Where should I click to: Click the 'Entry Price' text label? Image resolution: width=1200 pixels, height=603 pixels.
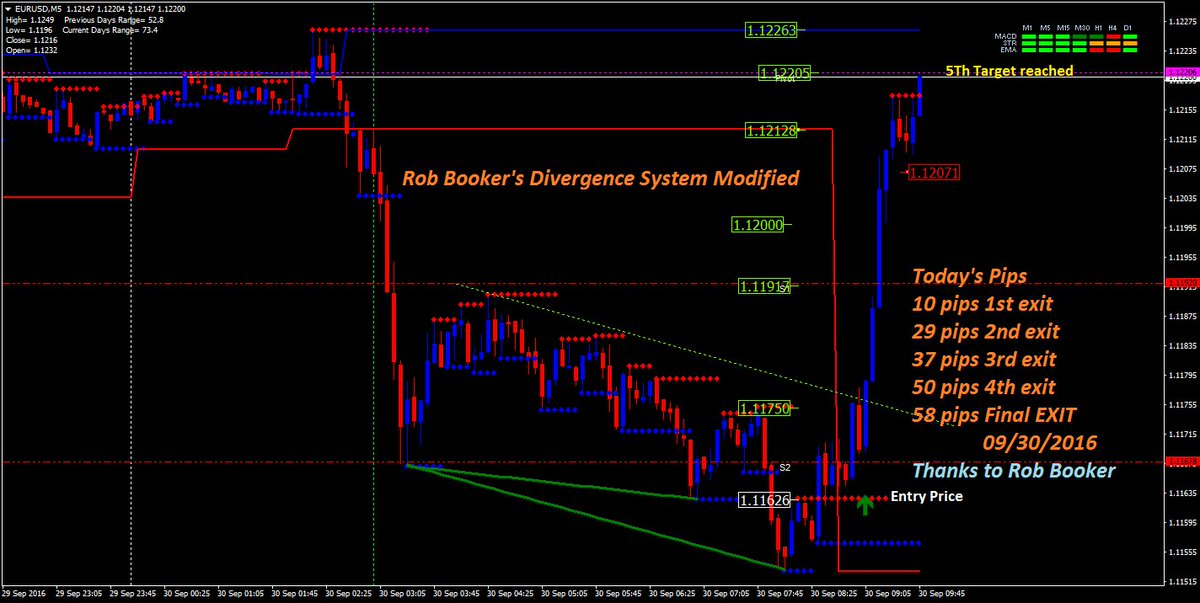click(926, 495)
